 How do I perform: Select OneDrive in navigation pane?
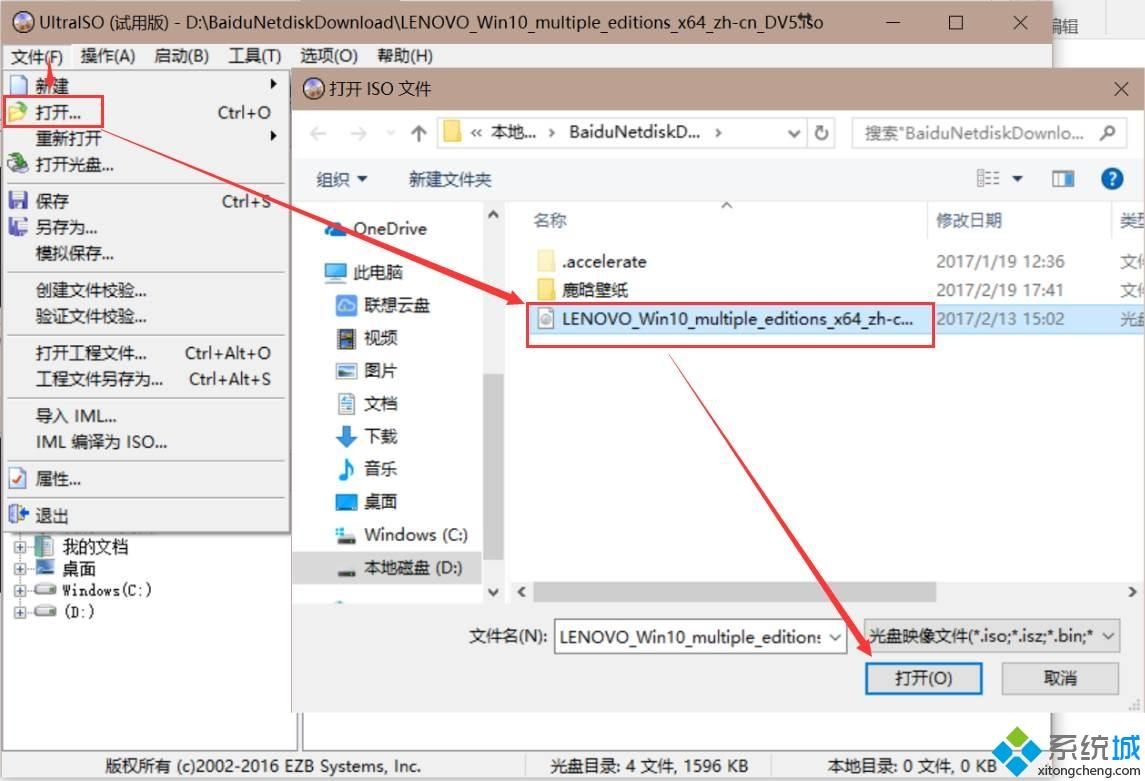pyautogui.click(x=376, y=228)
